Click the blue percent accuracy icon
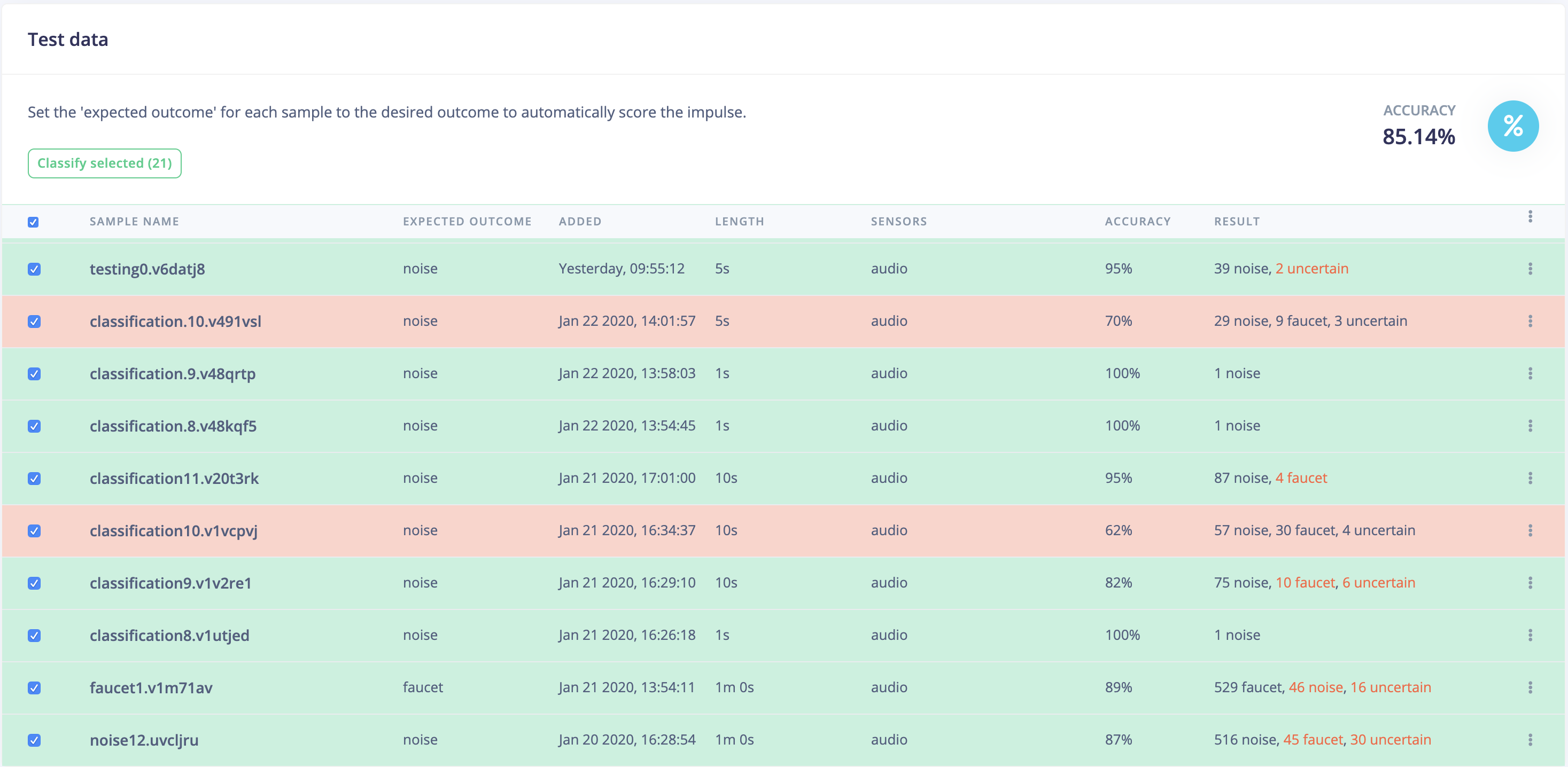 (x=1512, y=126)
